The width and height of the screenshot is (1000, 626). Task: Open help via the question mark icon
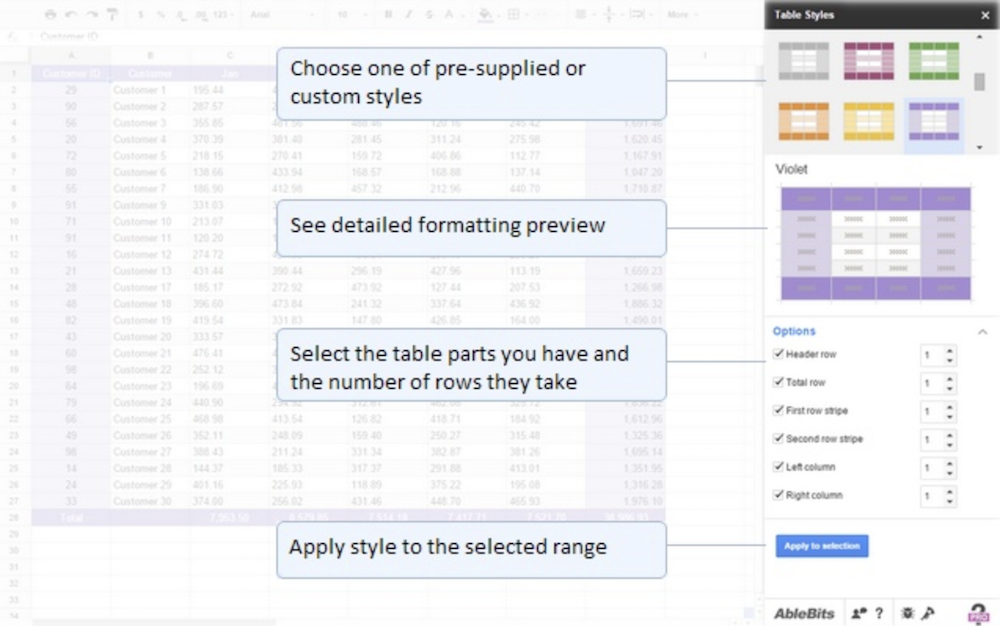click(x=879, y=613)
